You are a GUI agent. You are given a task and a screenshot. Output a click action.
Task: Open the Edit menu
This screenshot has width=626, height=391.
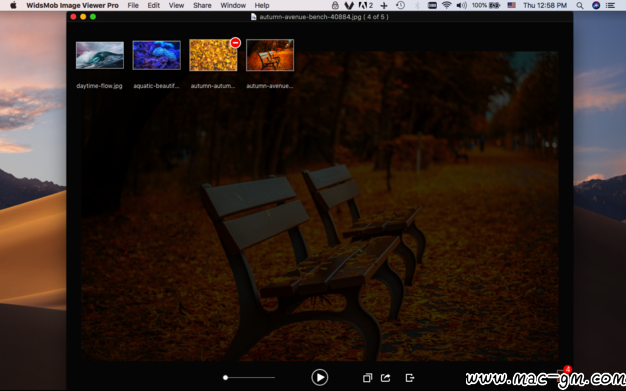coord(154,5)
